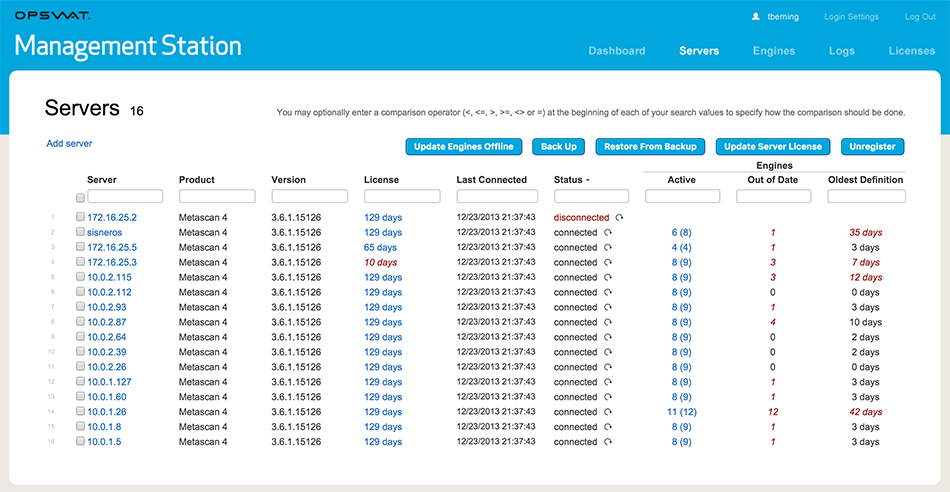The width and height of the screenshot is (950, 492).
Task: Focus the Active engines filter field
Action: [x=683, y=196]
